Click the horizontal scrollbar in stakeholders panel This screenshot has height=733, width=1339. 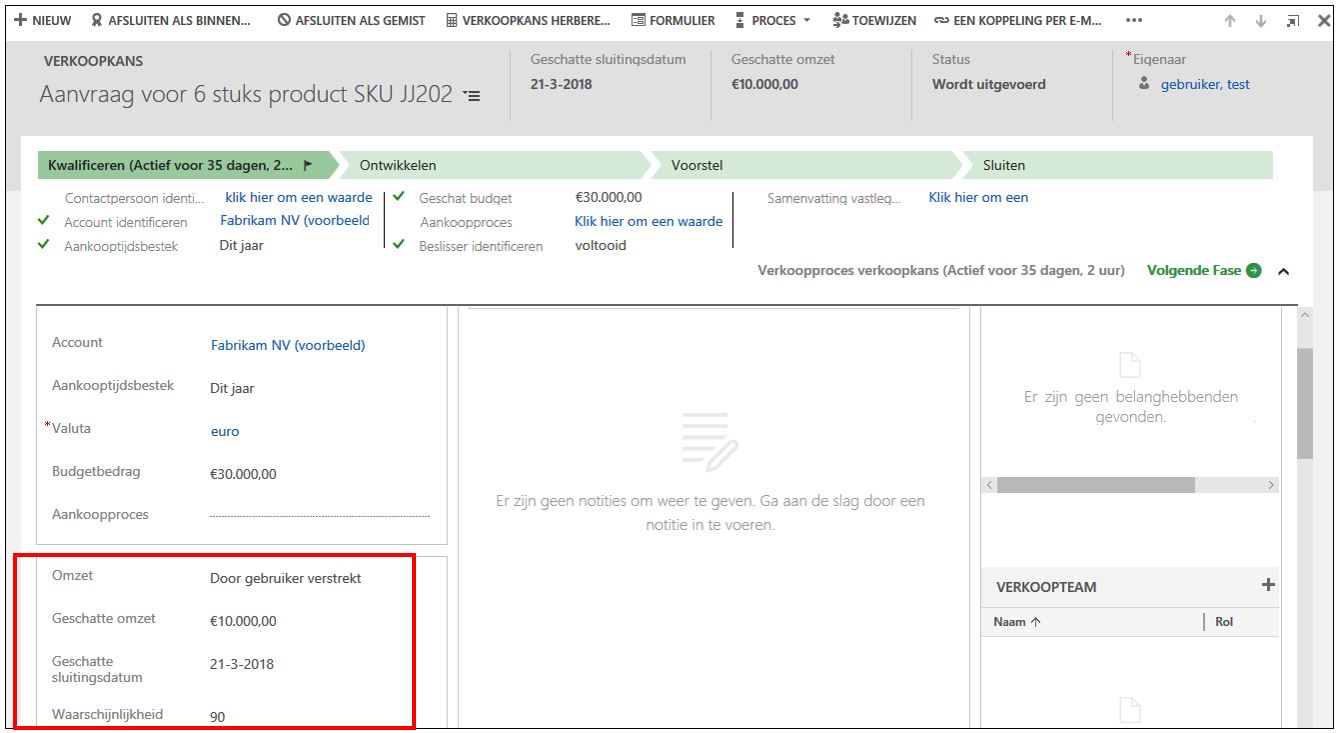pyautogui.click(x=1096, y=484)
